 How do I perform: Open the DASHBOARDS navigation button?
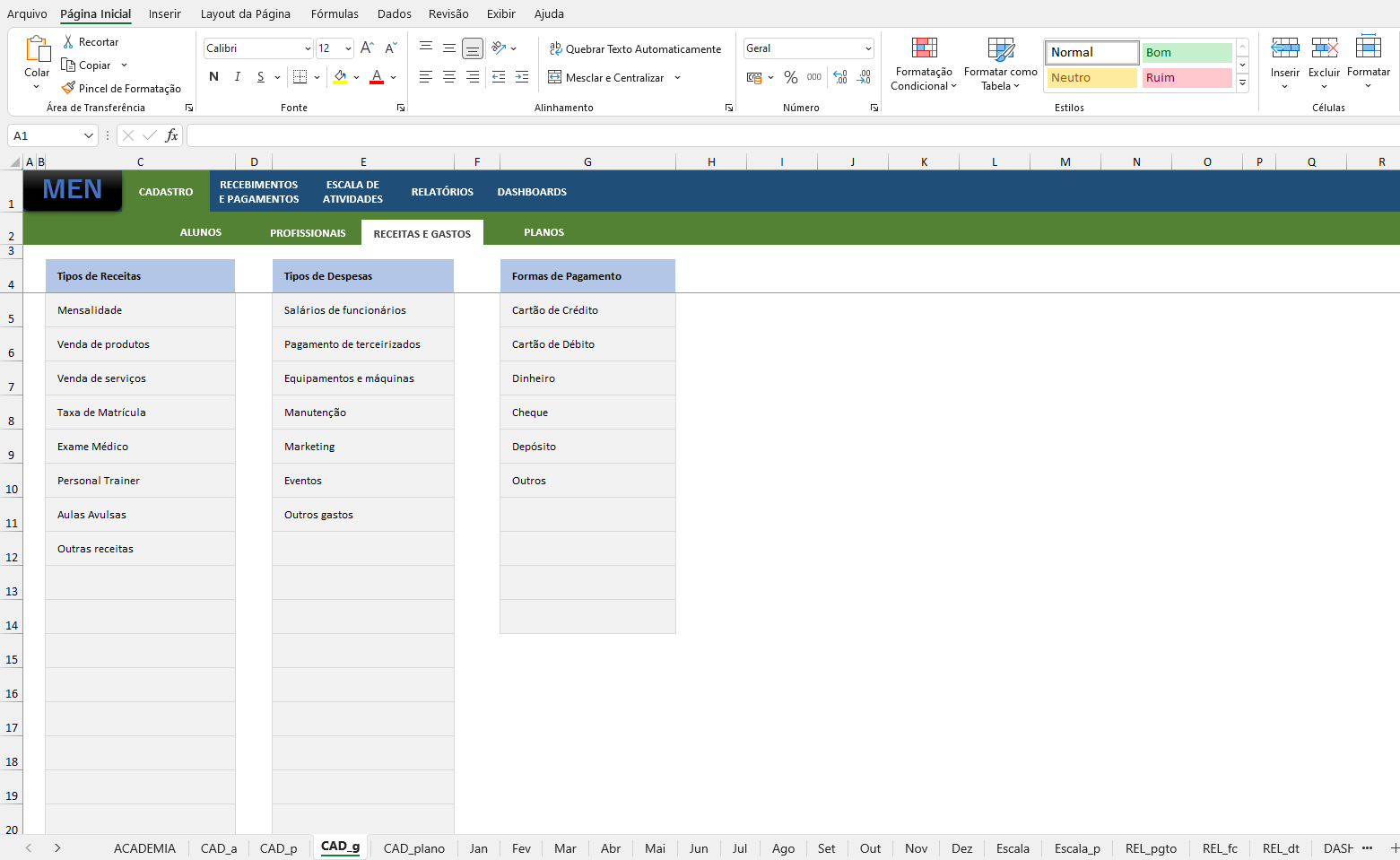pos(532,192)
